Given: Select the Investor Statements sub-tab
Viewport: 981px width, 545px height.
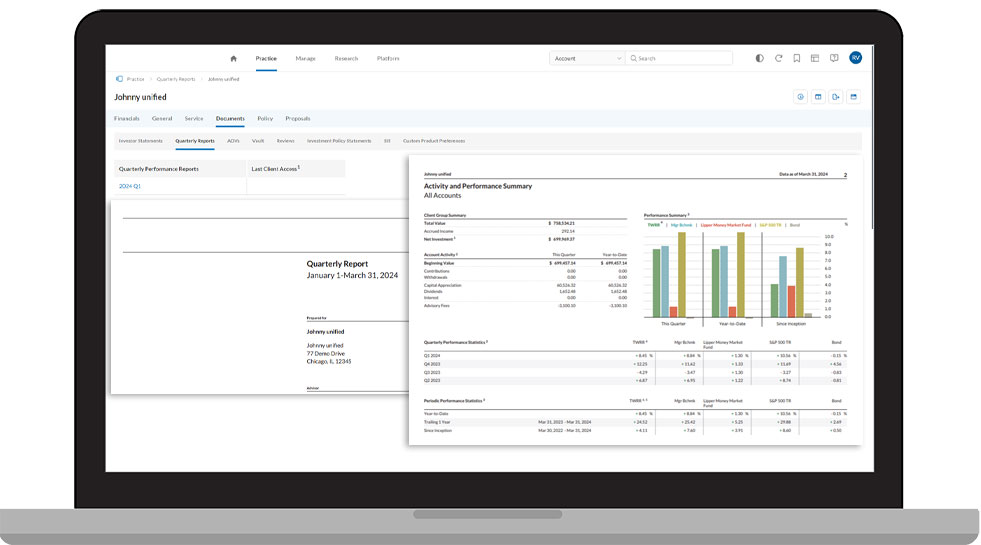Looking at the screenshot, I should click(140, 141).
